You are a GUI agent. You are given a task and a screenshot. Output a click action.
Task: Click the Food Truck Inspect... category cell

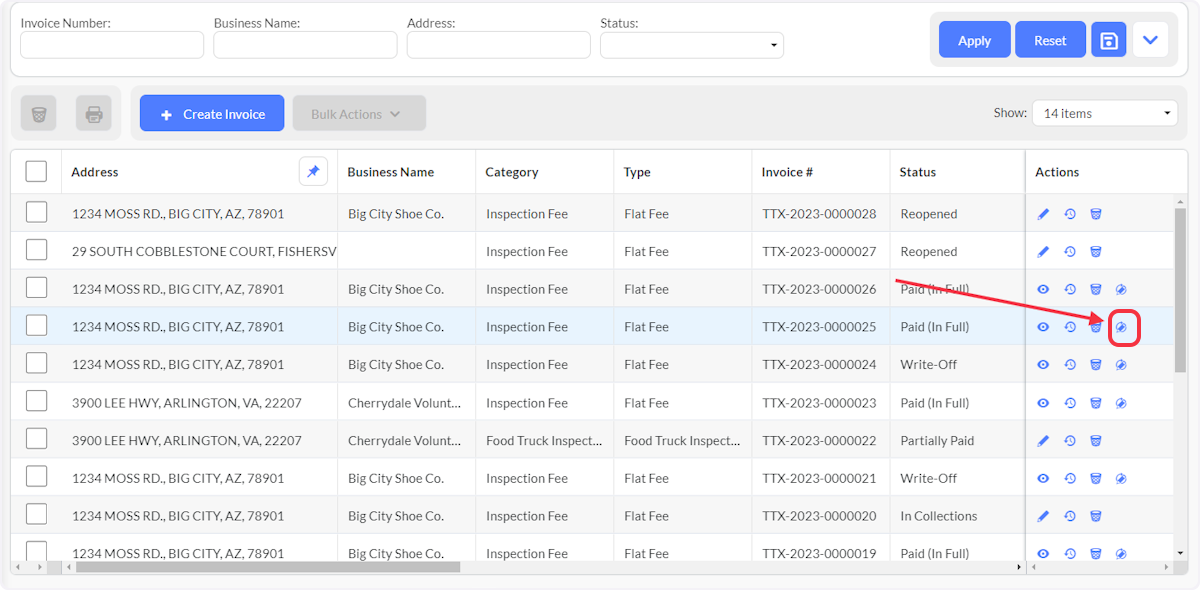coord(544,441)
